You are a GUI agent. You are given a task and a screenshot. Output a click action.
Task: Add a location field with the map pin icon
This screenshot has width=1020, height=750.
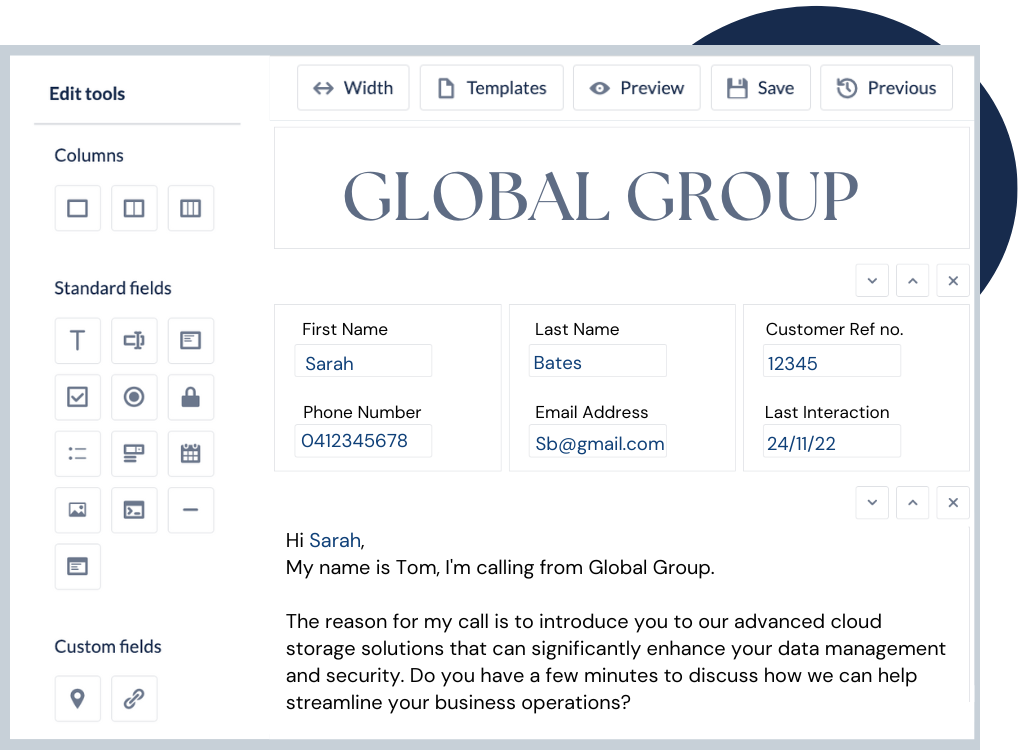click(77, 698)
